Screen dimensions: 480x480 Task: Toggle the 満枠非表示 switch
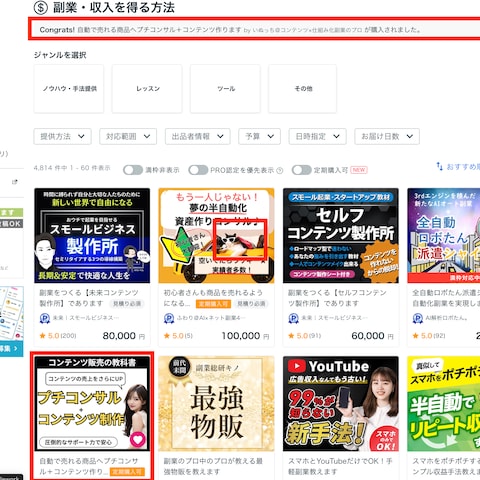(133, 170)
